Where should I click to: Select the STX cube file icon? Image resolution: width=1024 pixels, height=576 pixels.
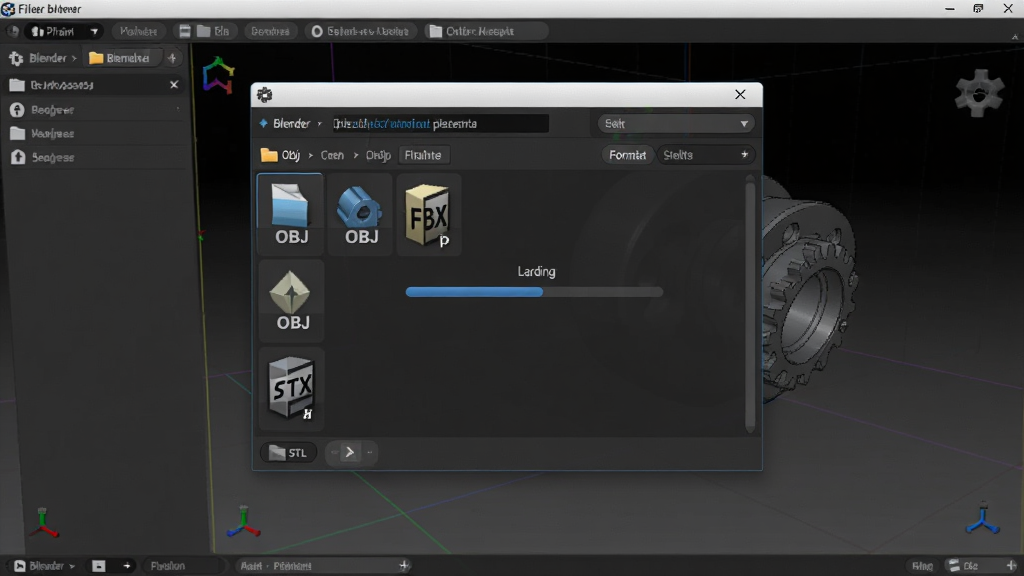(x=291, y=389)
